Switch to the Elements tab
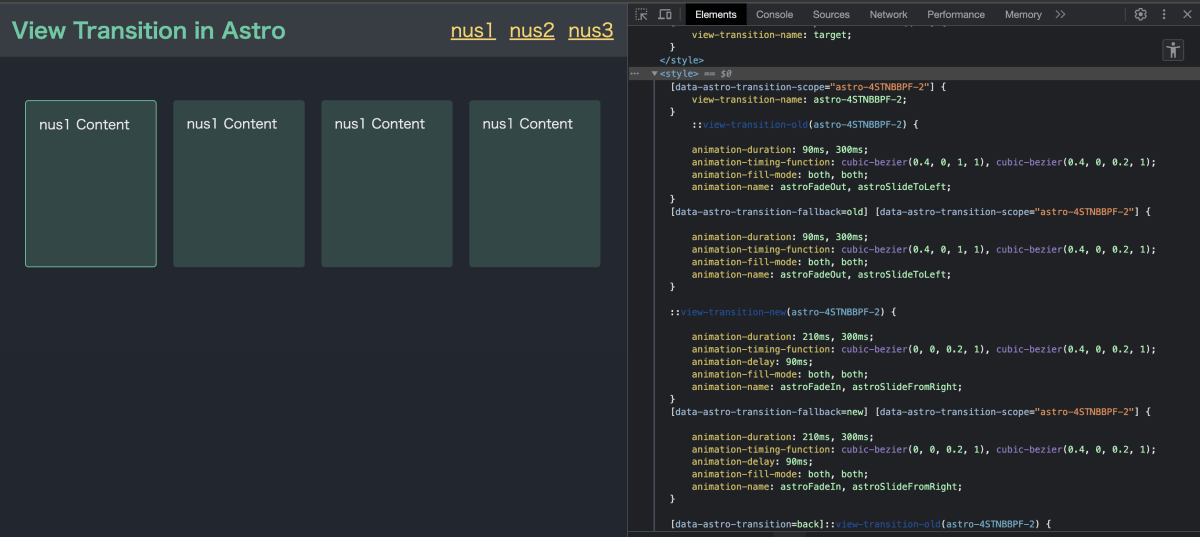The width and height of the screenshot is (1200, 537). [716, 14]
